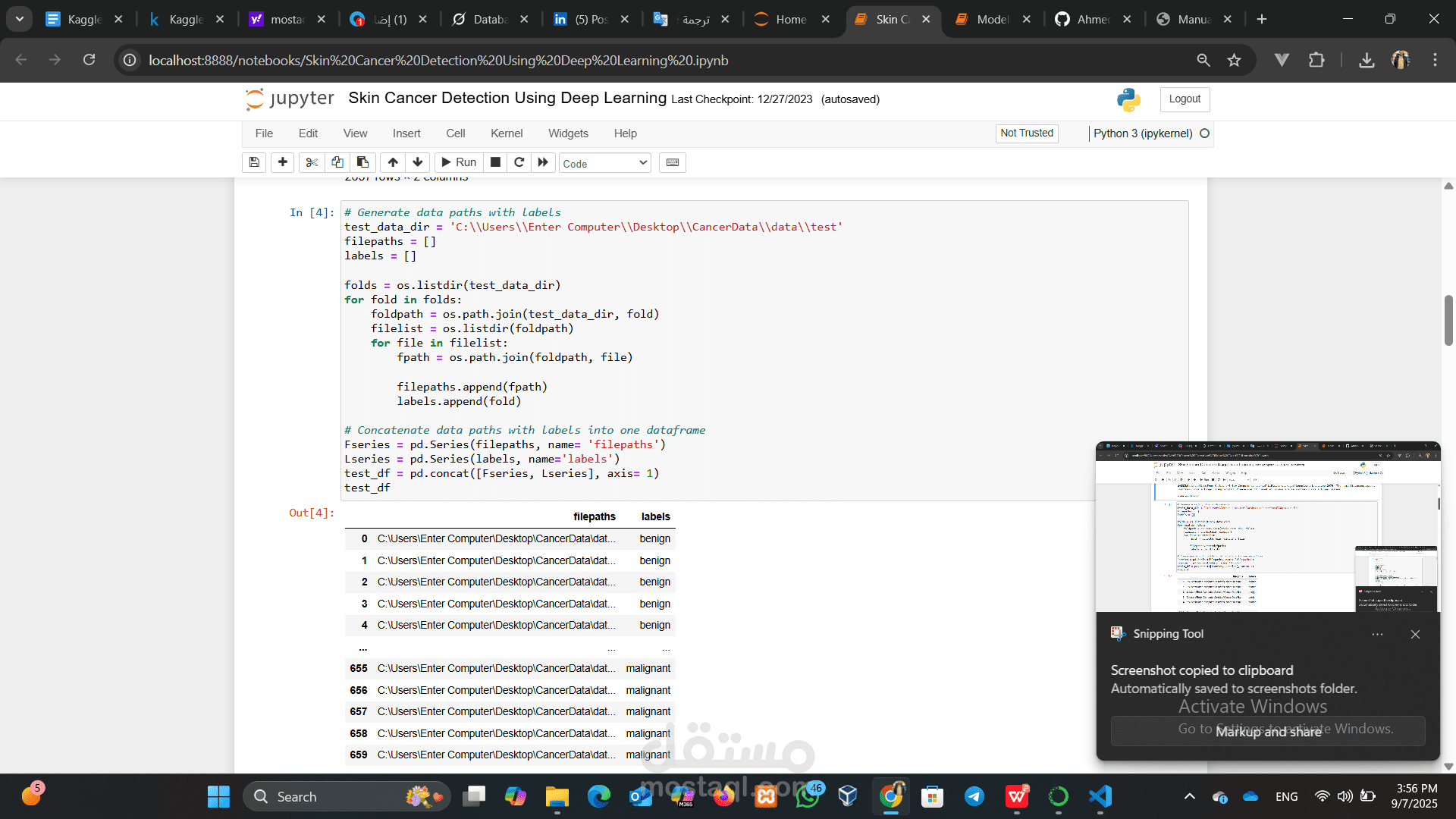Click the Not Trusted button
Screen dimensions: 1456x819
(x=1027, y=133)
